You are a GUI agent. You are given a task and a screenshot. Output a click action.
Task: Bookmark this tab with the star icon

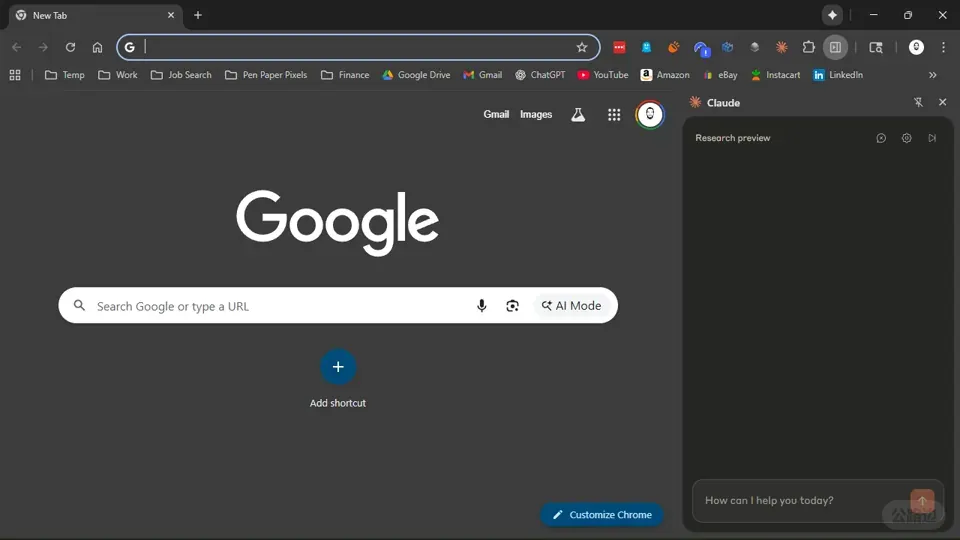[582, 47]
